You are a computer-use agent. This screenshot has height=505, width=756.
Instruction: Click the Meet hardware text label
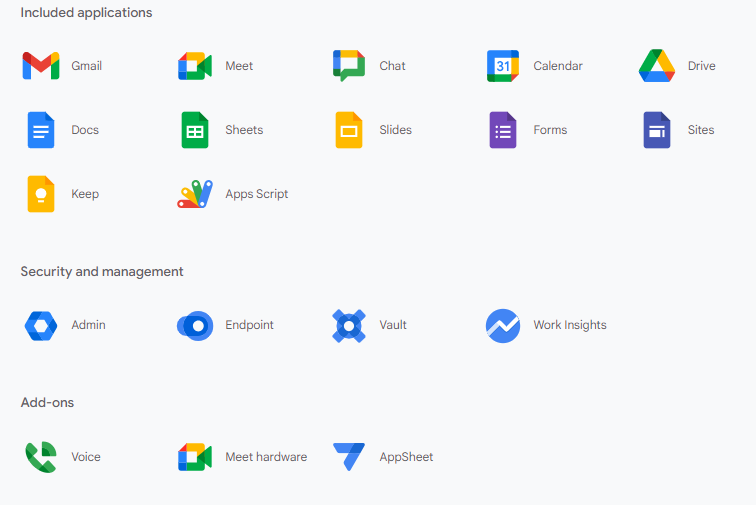pyautogui.click(x=266, y=456)
